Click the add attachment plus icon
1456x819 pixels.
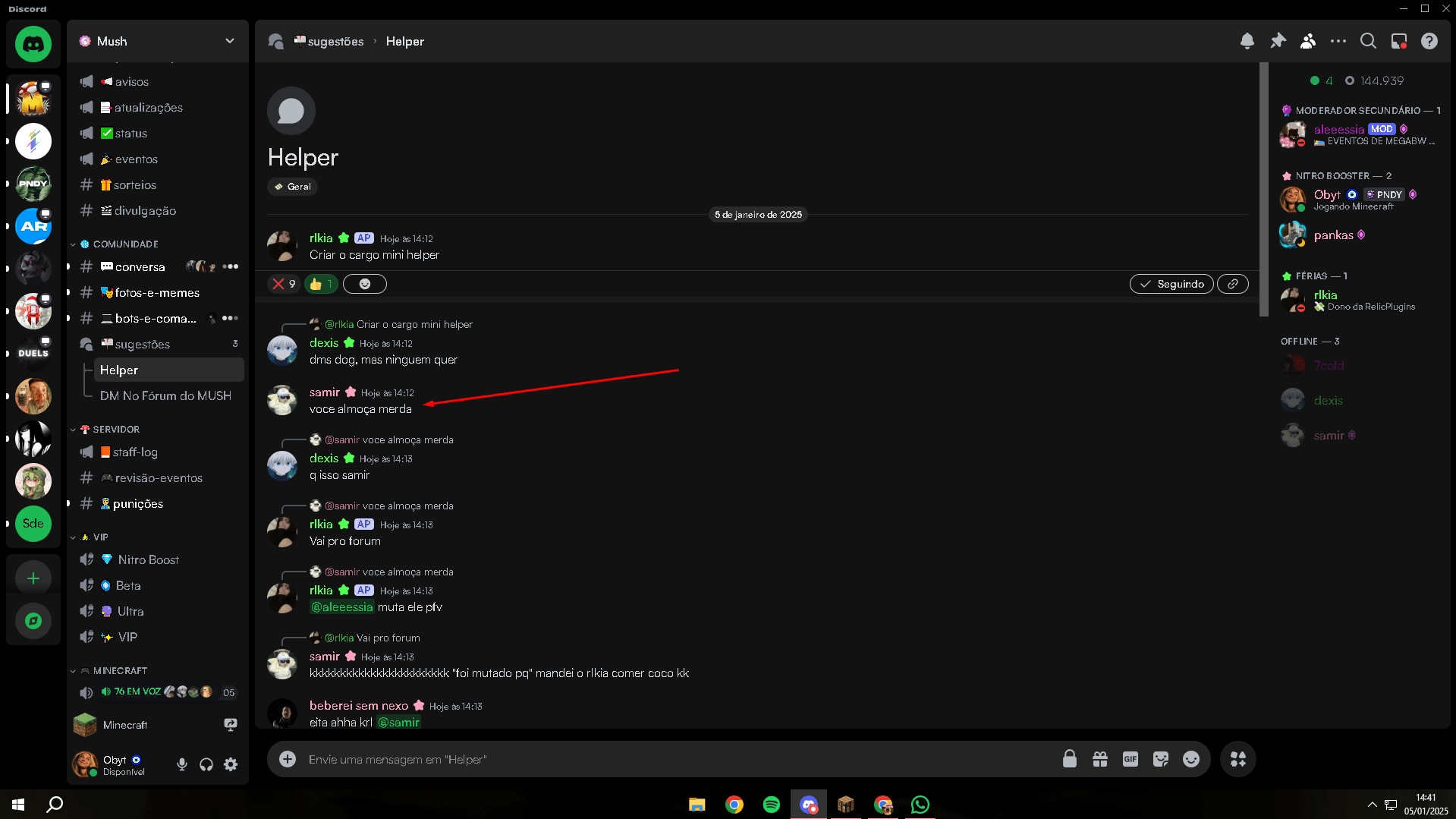(288, 759)
